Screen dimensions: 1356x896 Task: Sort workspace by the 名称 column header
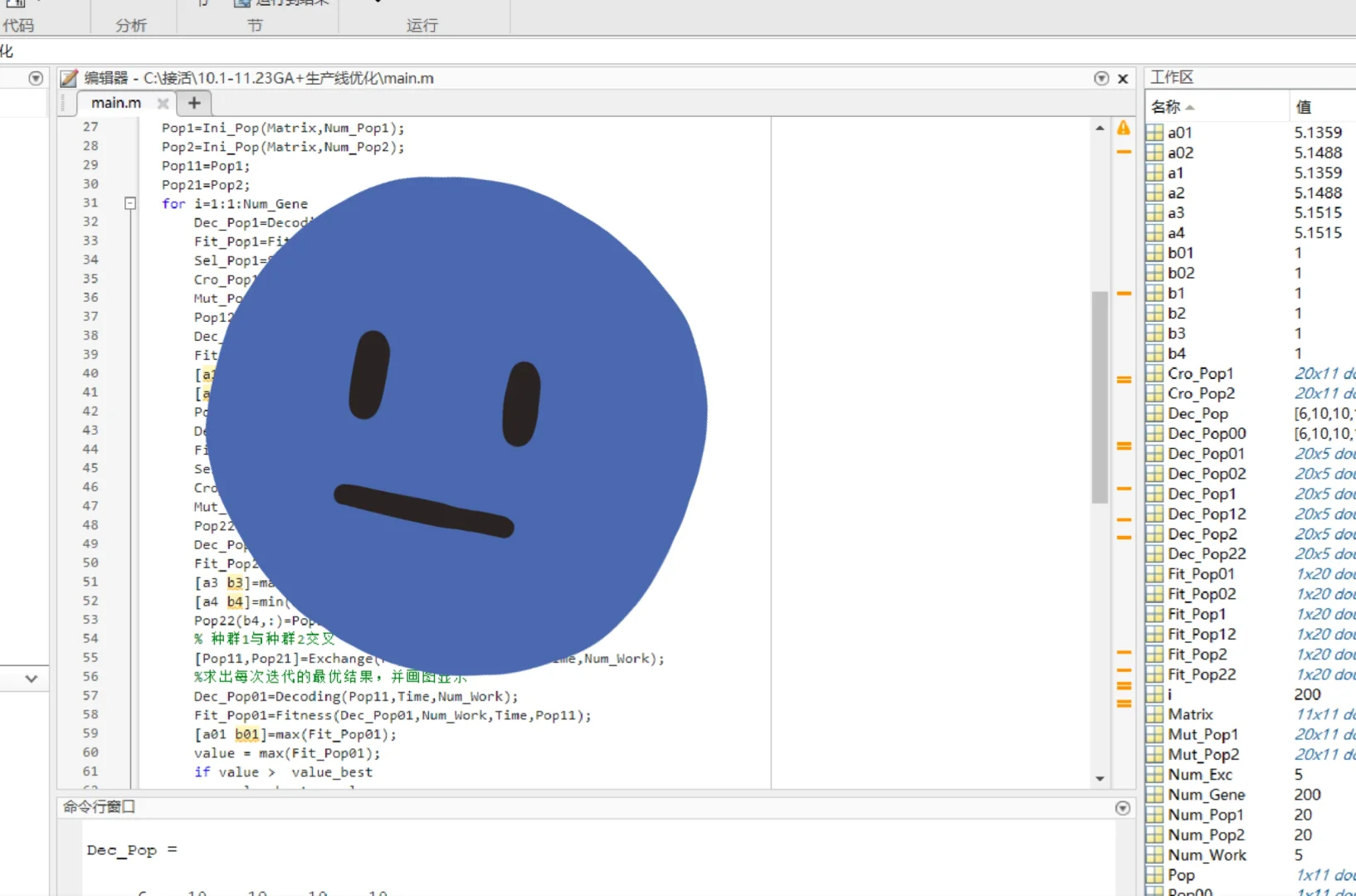pyautogui.click(x=1173, y=107)
